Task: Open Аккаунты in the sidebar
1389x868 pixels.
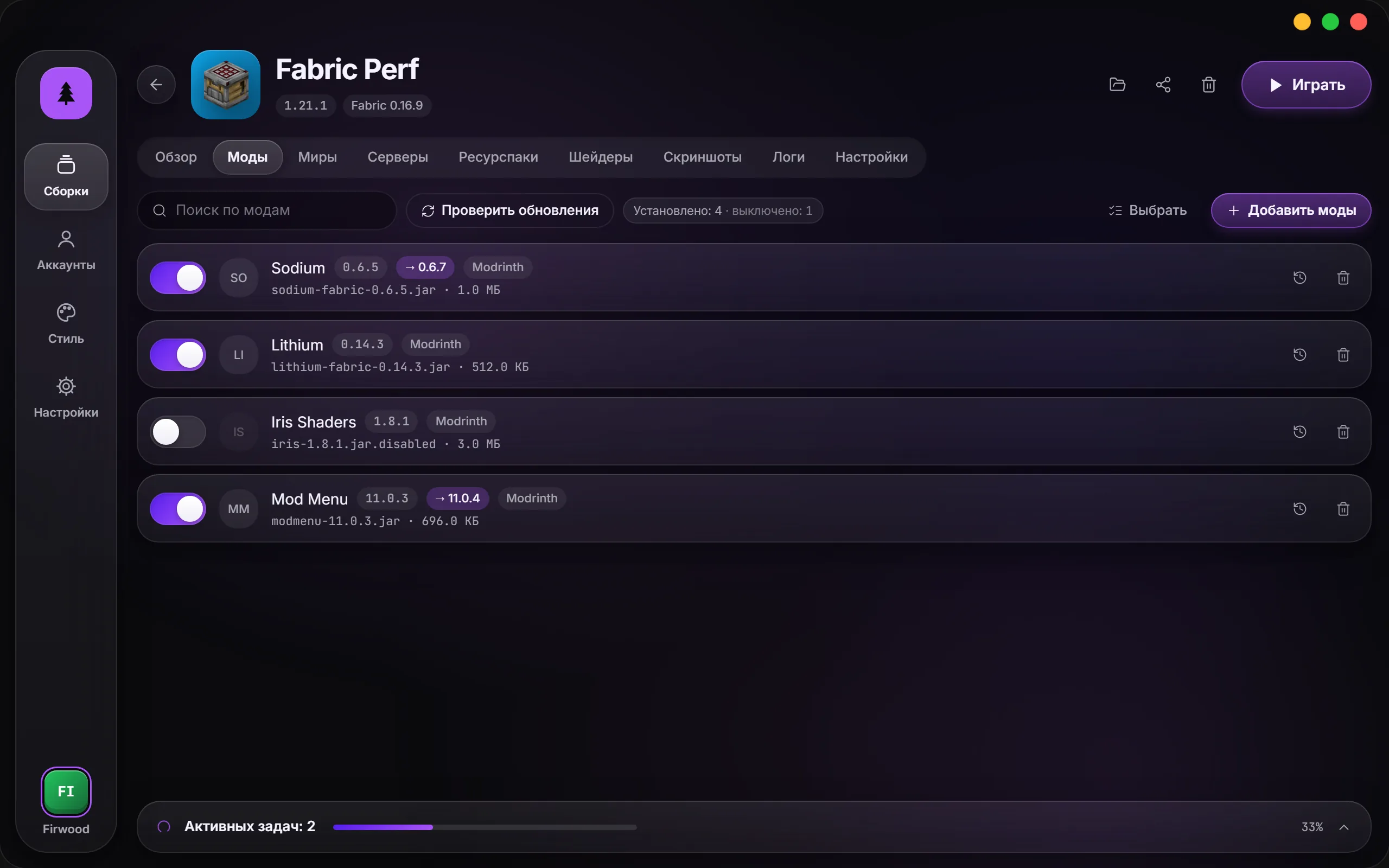Action: 66,250
